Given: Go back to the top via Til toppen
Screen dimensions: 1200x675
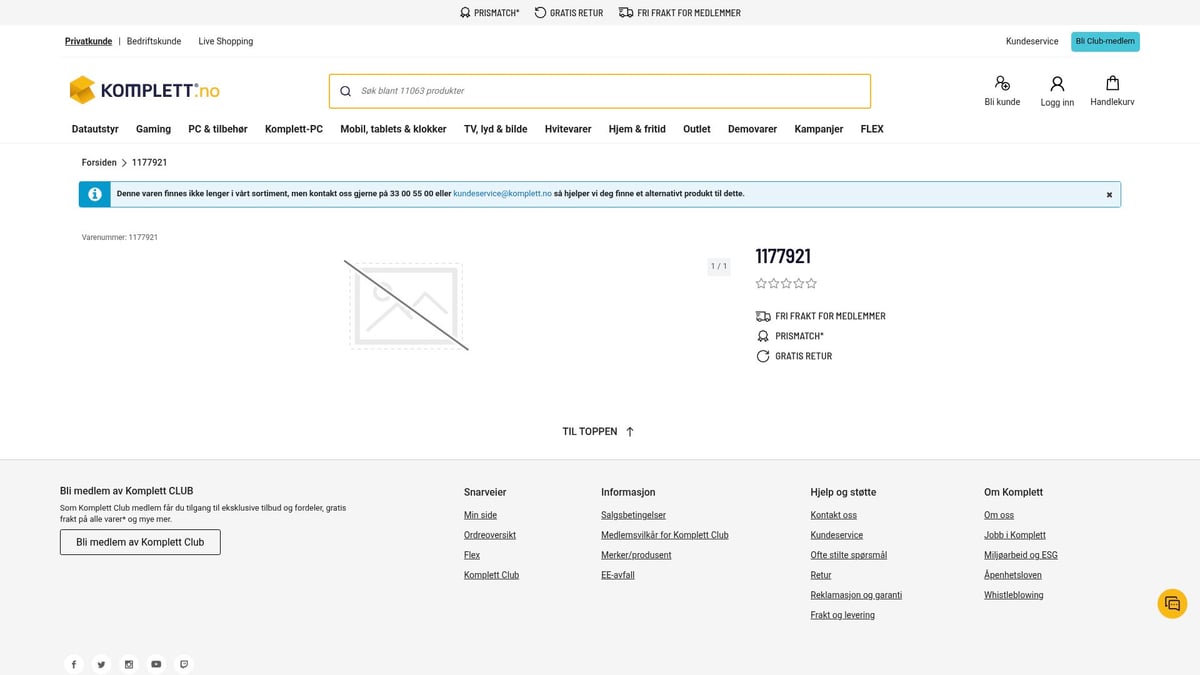Looking at the screenshot, I should click(598, 432).
